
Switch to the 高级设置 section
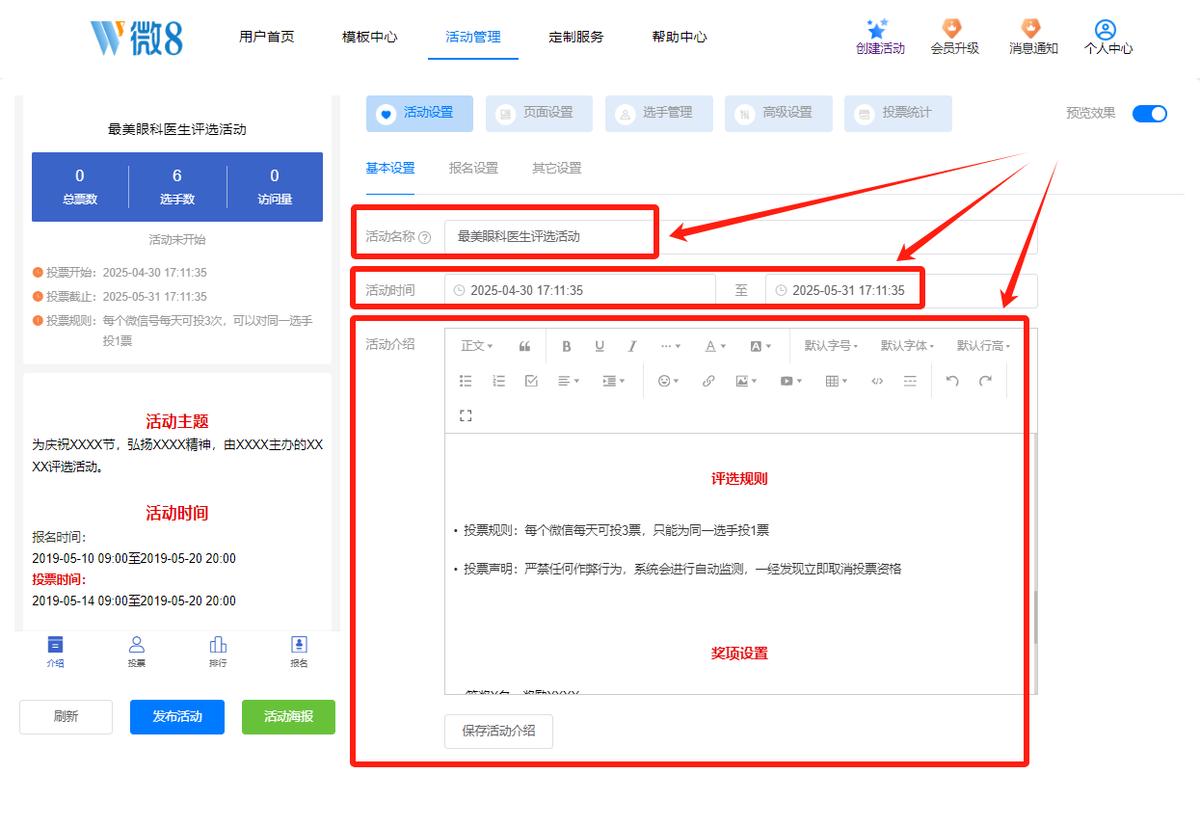[x=778, y=113]
